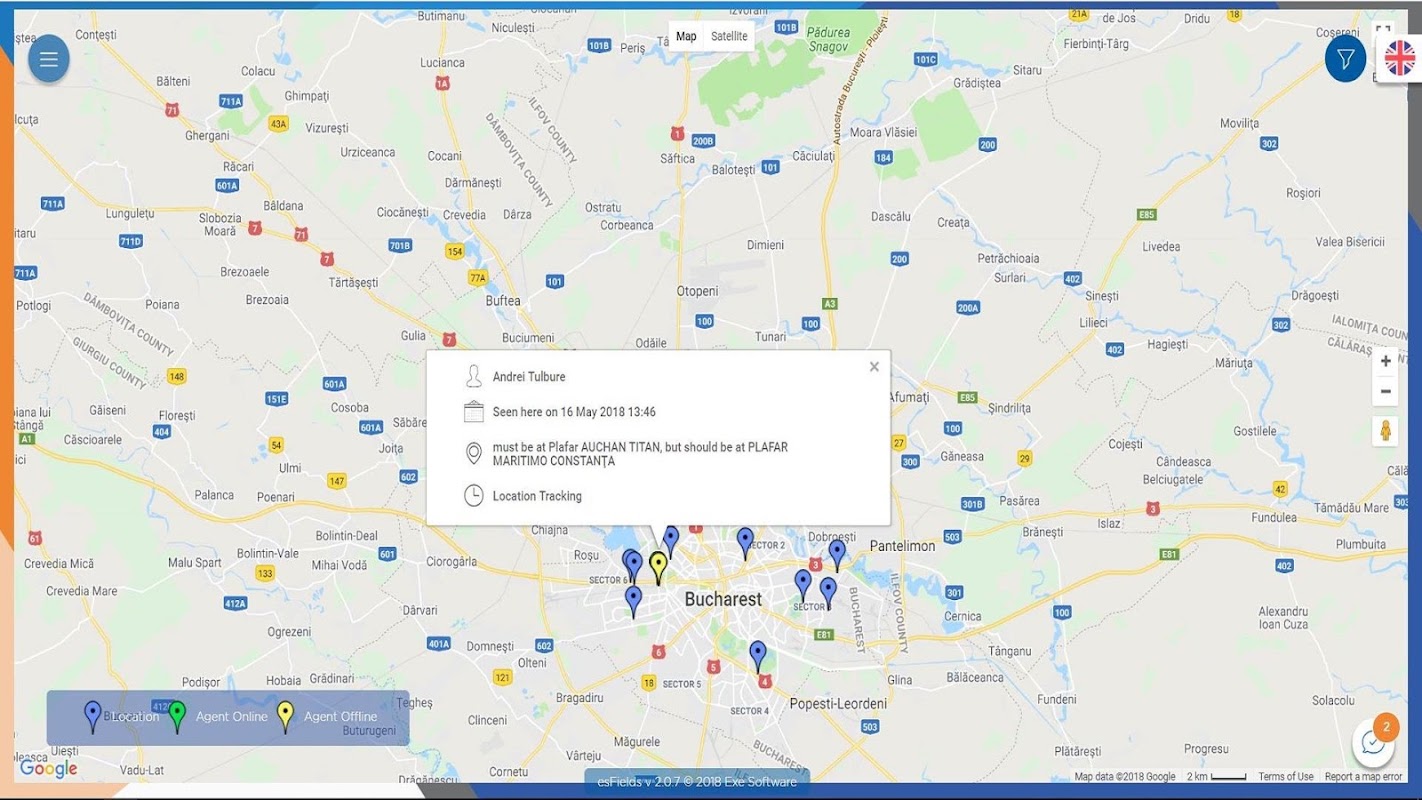Switch to the Satellite map view
This screenshot has height=800, width=1422.
pyautogui.click(x=729, y=36)
